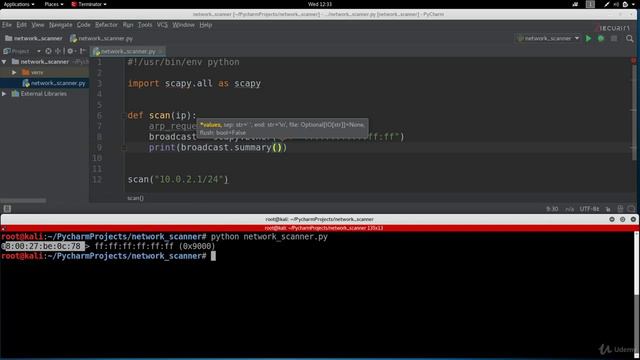Expand External Libraries node
The height and width of the screenshot is (360, 640).
pos(4,93)
